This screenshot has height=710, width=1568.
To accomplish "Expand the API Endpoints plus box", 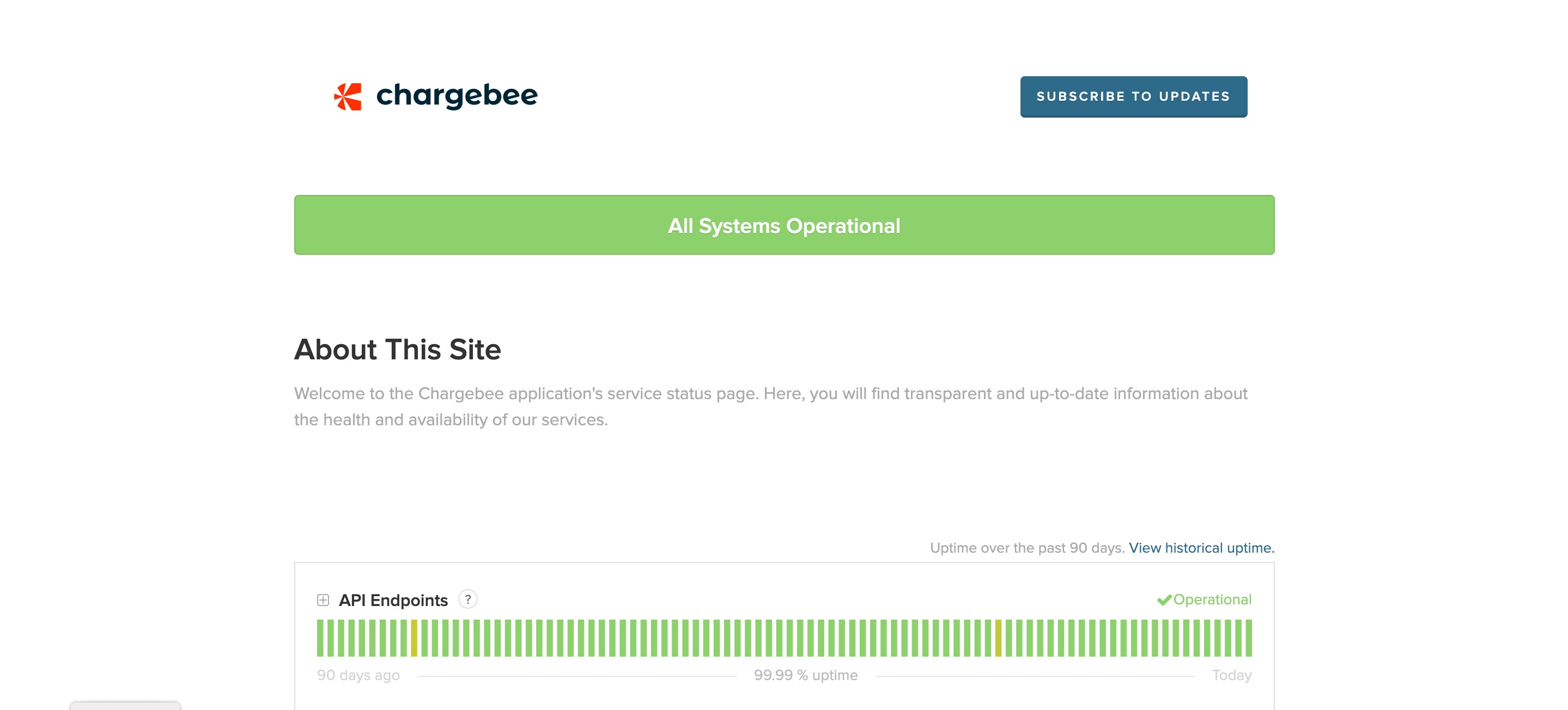I will 323,600.
